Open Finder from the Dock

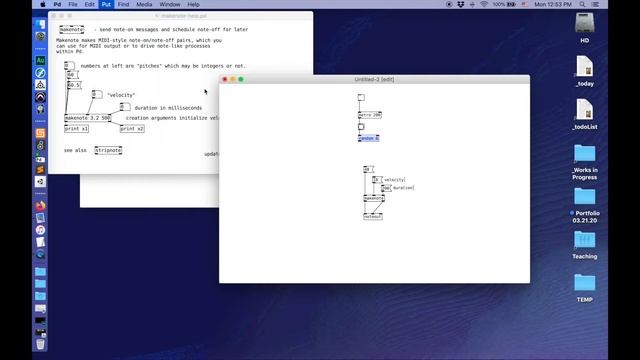pyautogui.click(x=40, y=24)
